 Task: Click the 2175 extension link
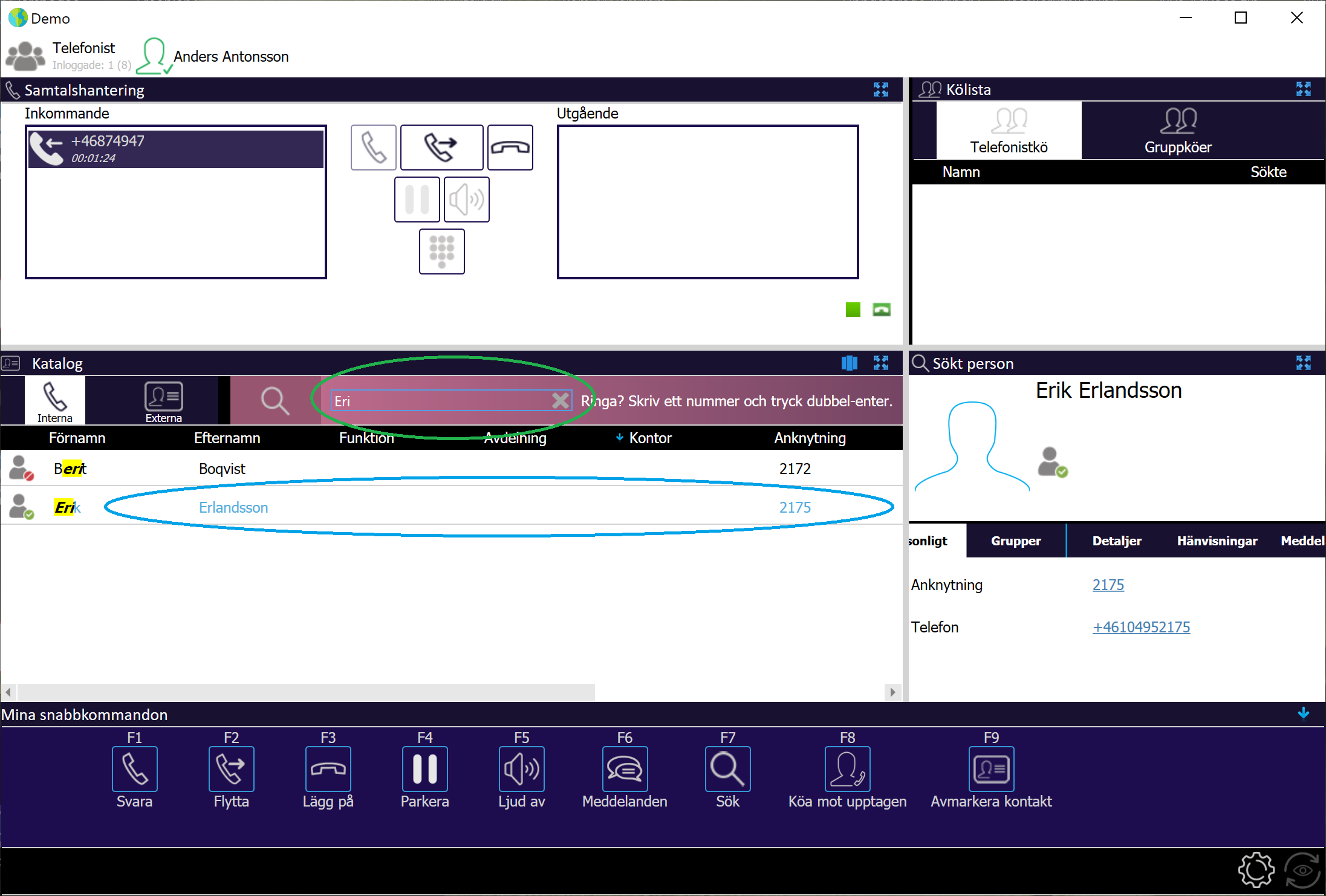click(x=1108, y=585)
